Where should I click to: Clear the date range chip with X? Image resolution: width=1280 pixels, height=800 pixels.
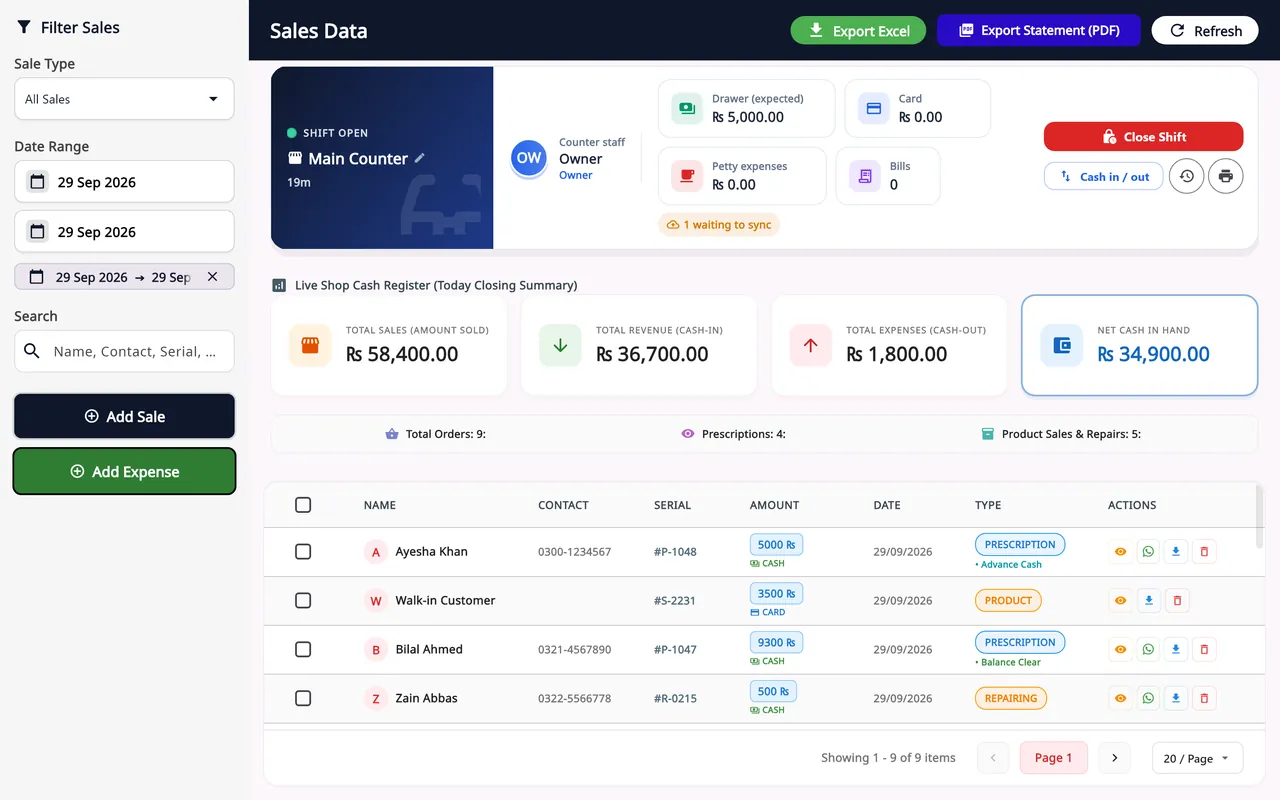pyautogui.click(x=212, y=277)
